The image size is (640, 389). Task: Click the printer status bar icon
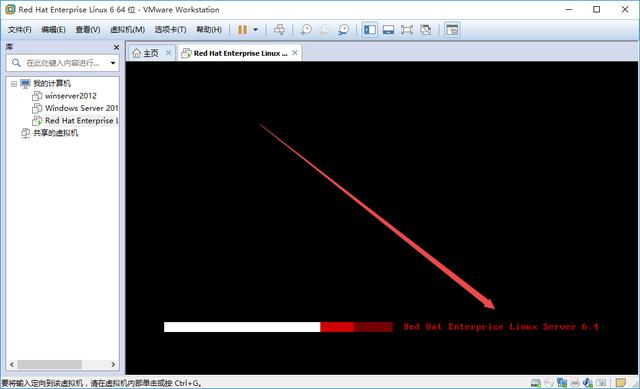tap(575, 382)
